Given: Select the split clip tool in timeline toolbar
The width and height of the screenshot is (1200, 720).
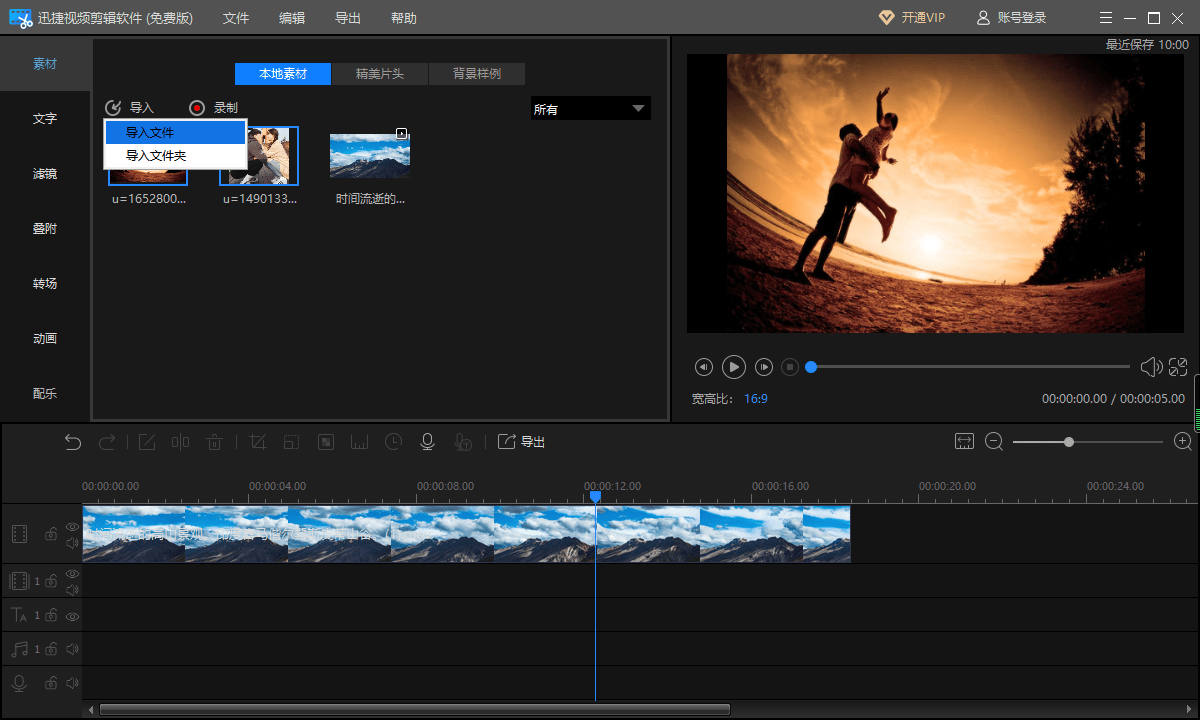Looking at the screenshot, I should [180, 442].
